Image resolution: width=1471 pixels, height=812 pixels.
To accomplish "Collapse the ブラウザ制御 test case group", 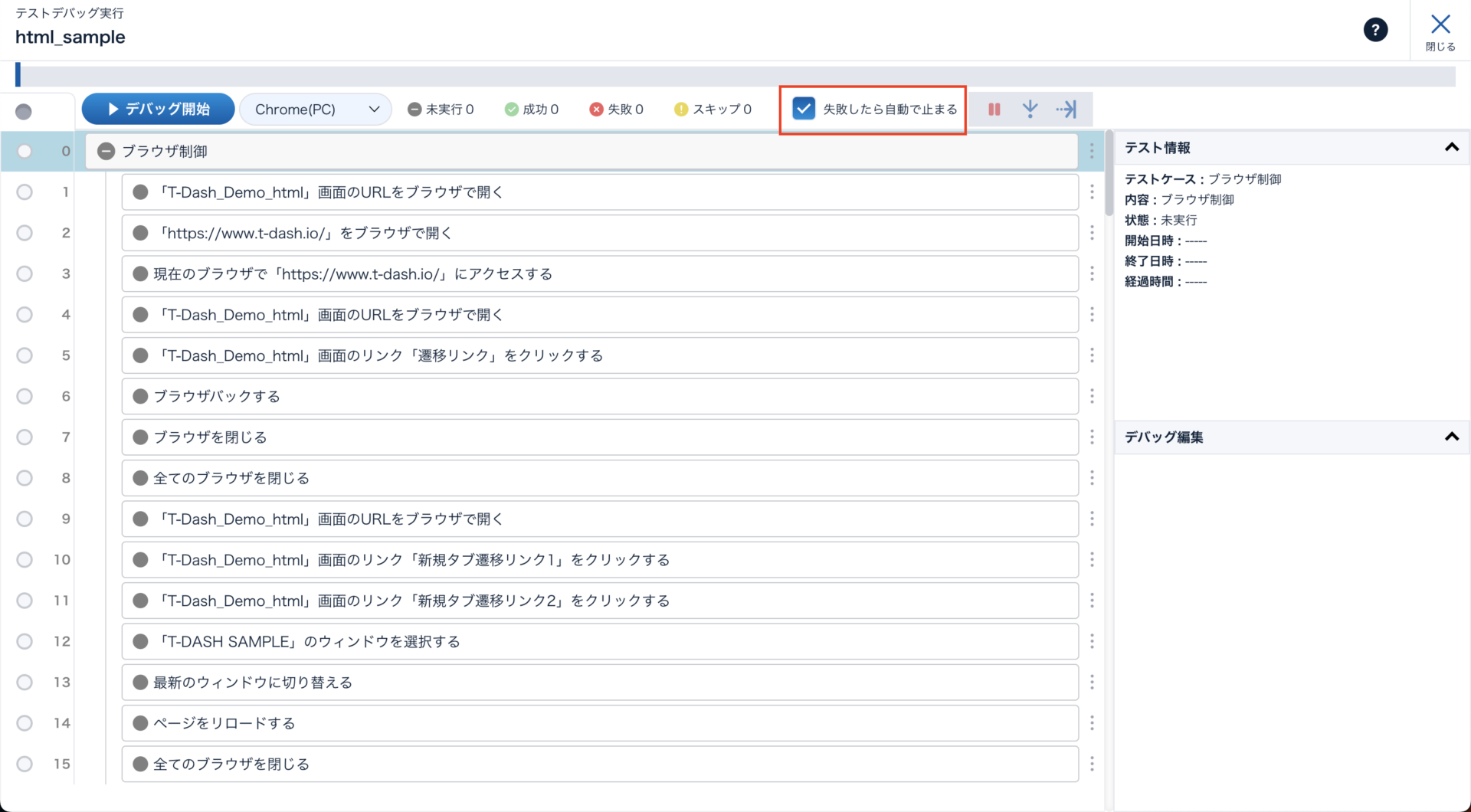I will [106, 152].
